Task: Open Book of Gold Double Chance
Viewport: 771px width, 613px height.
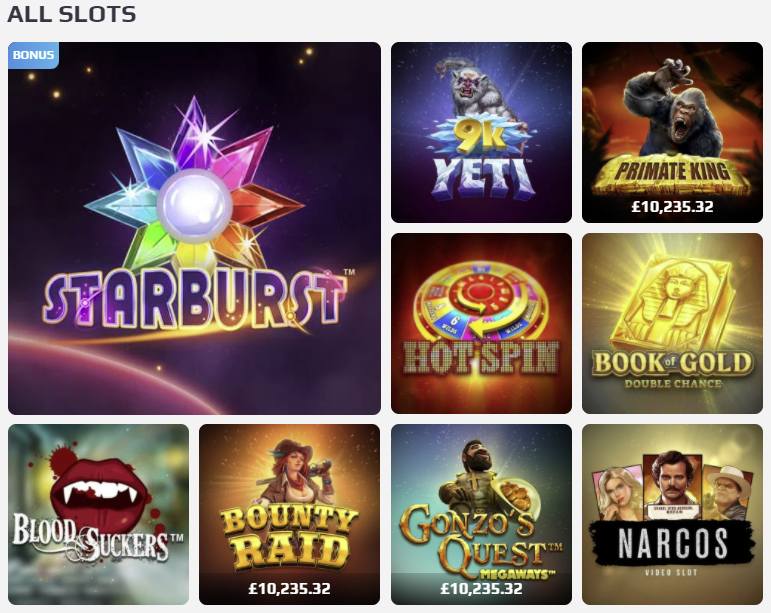Action: [x=672, y=323]
